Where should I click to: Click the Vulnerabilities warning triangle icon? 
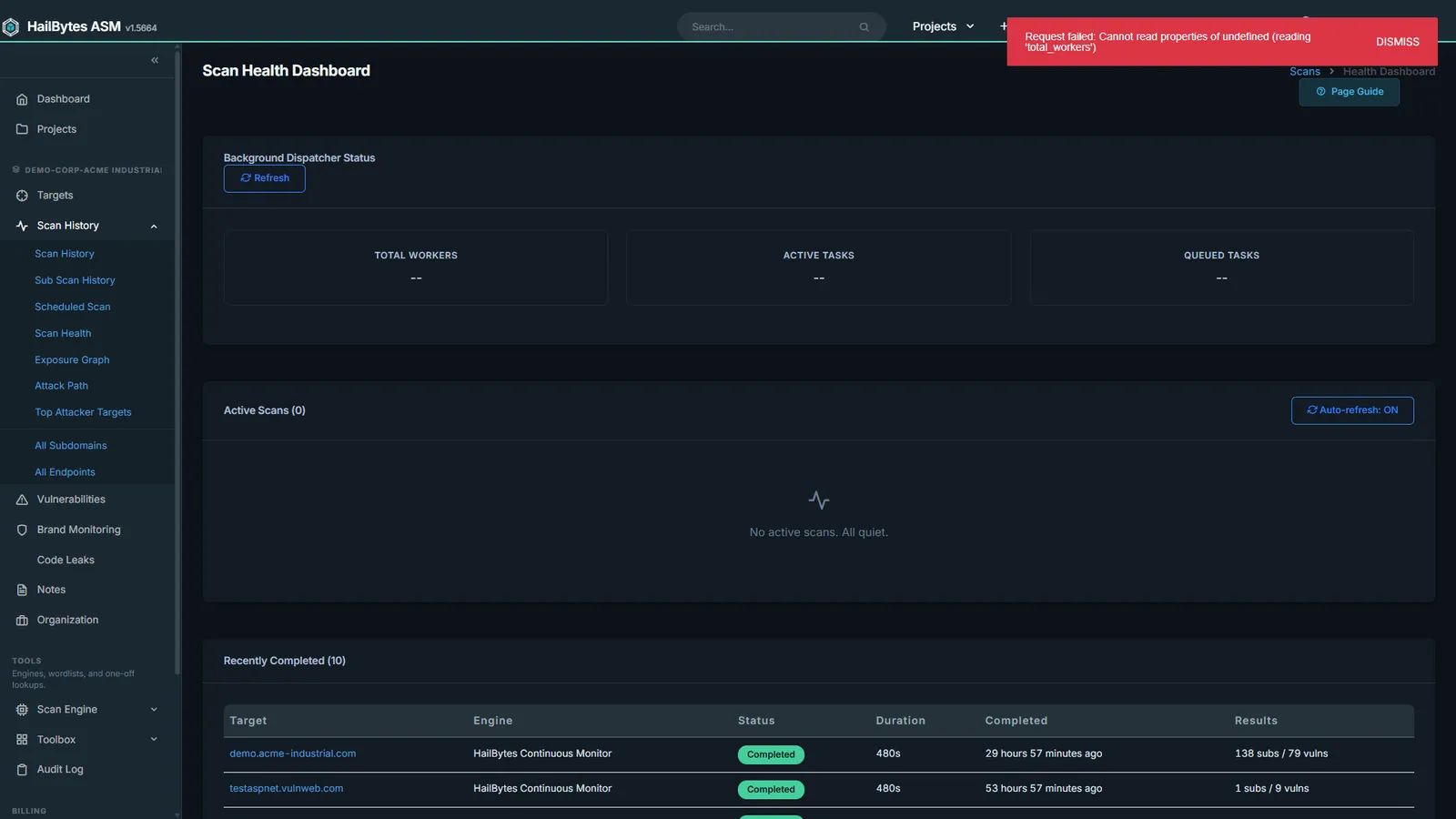click(22, 500)
